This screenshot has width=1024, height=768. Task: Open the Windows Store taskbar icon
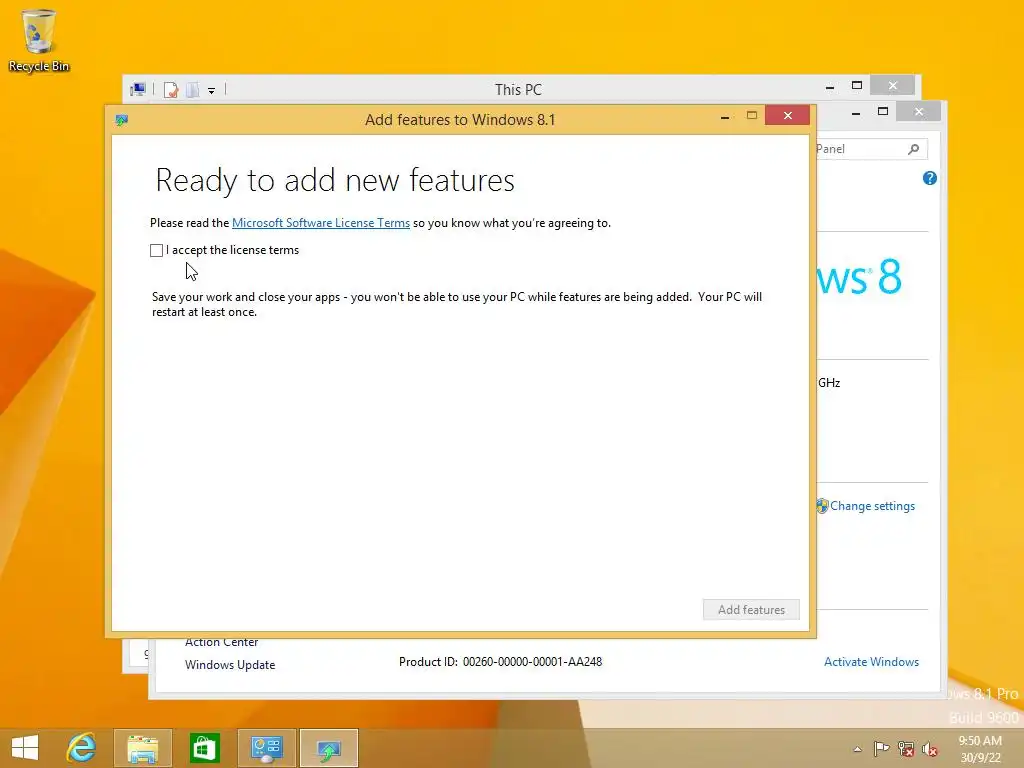(x=204, y=748)
